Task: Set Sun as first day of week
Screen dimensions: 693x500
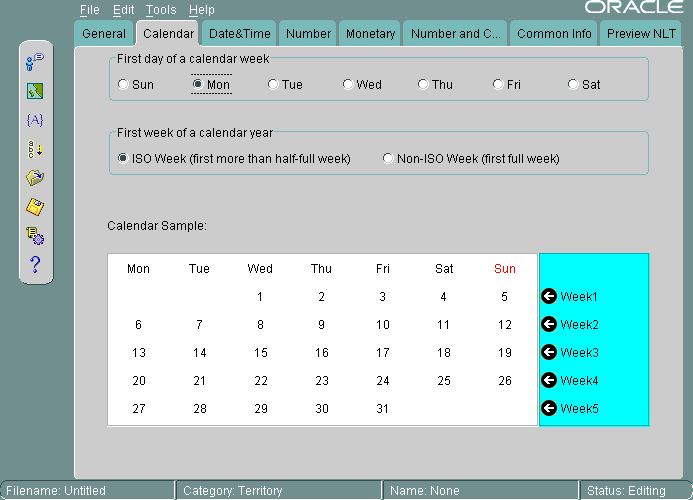Action: [x=123, y=85]
